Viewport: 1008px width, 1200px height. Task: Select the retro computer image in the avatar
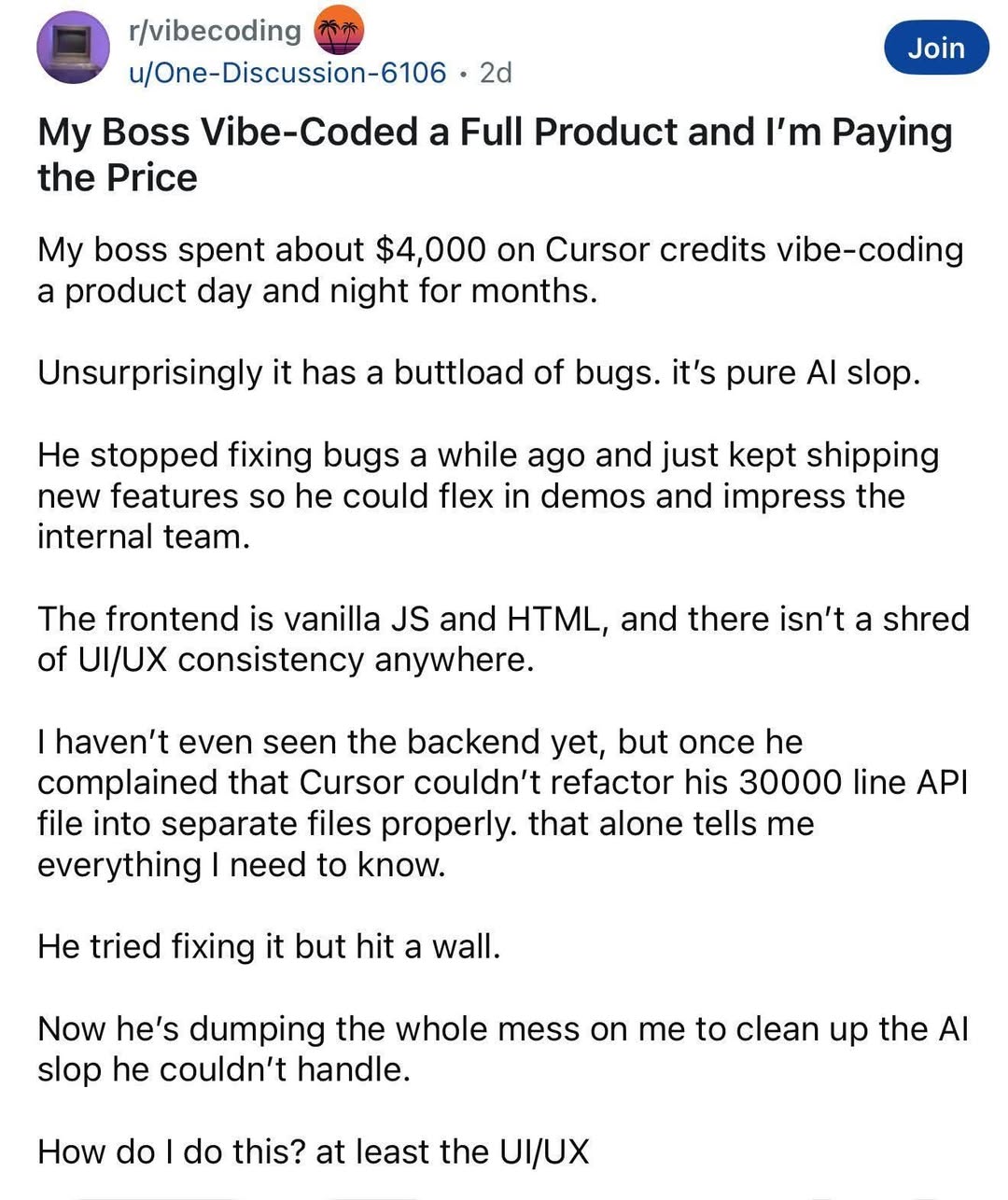[x=73, y=45]
